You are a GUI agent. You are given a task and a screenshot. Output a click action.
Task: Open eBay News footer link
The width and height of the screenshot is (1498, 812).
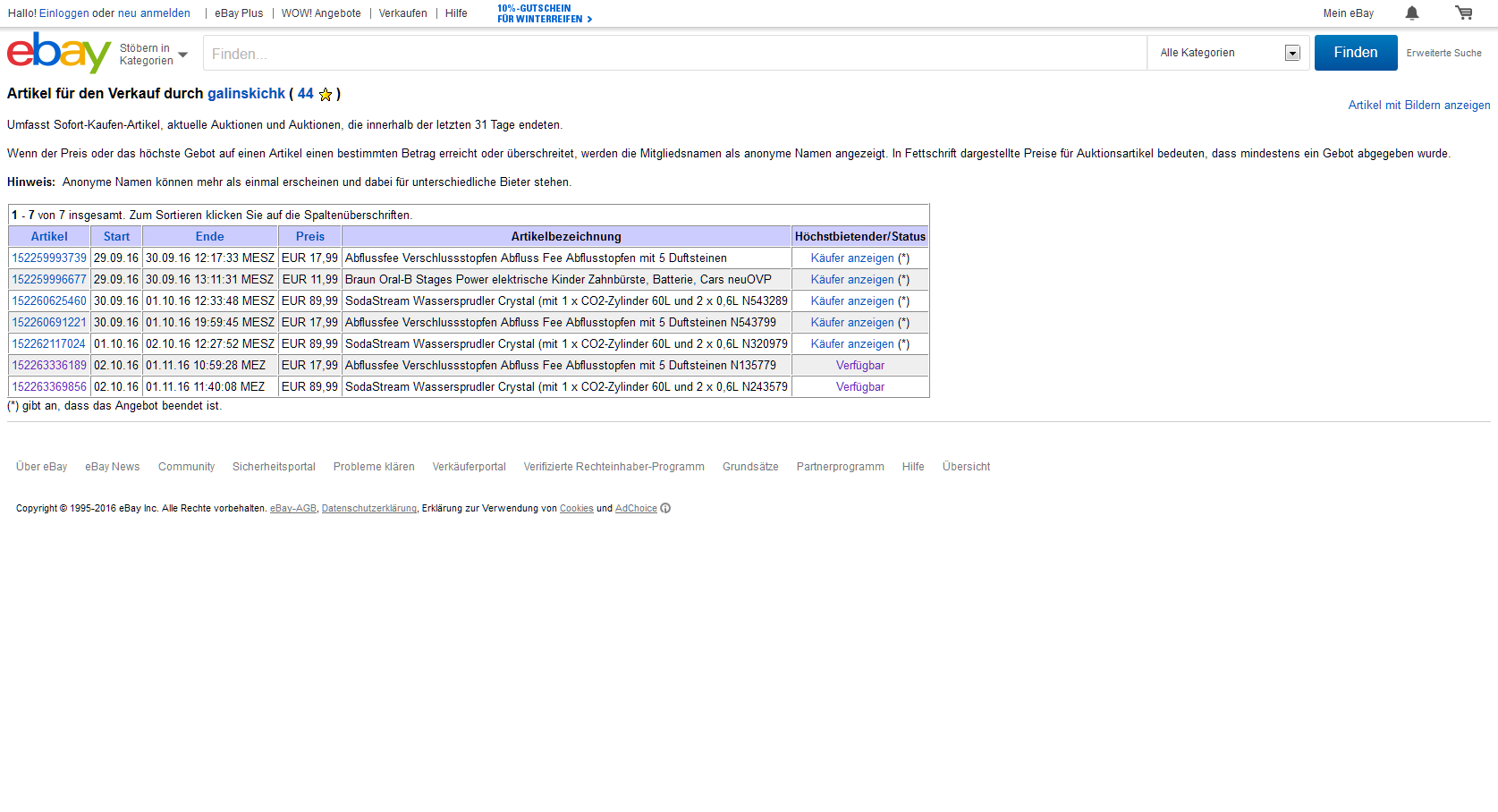point(113,467)
